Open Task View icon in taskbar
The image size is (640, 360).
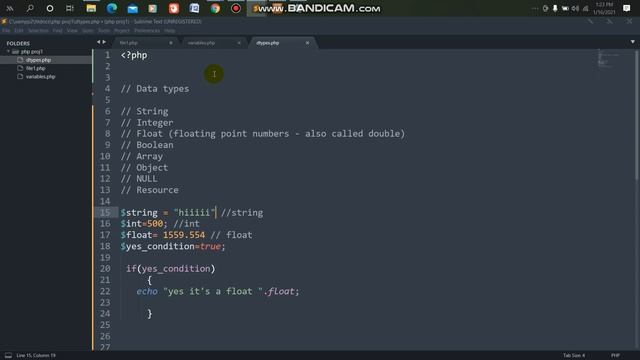(70, 8)
